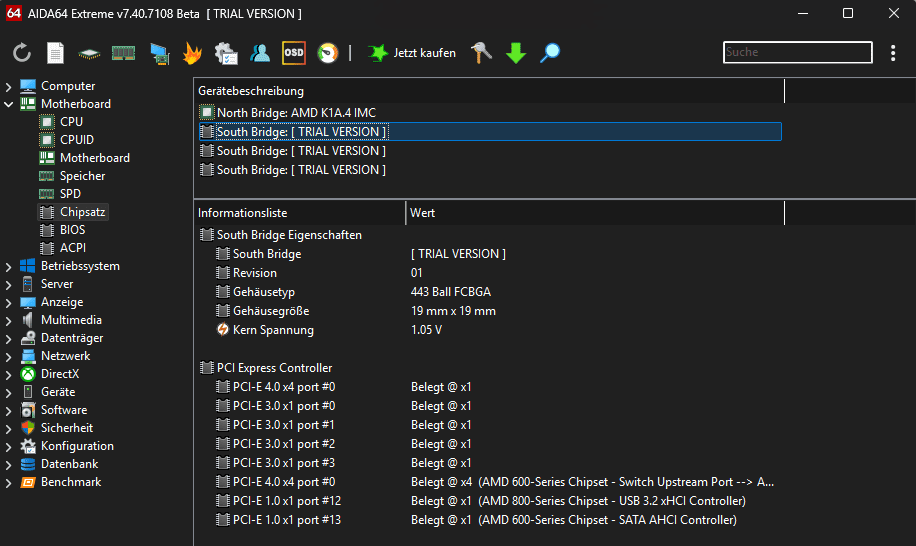Expand the Multimedia tree node
This screenshot has height=546, width=916.
coord(8,320)
